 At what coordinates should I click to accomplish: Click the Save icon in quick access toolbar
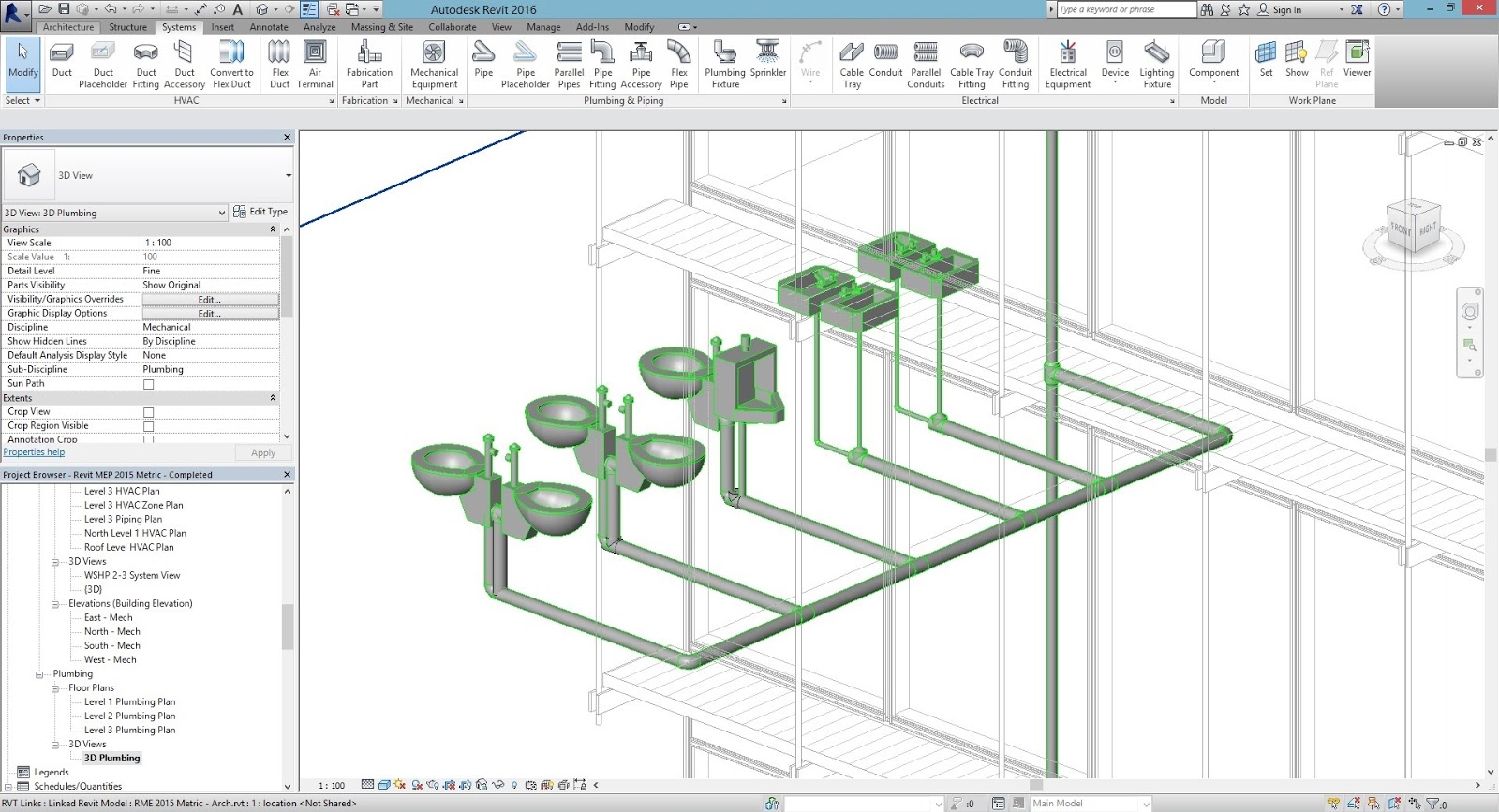point(64,9)
